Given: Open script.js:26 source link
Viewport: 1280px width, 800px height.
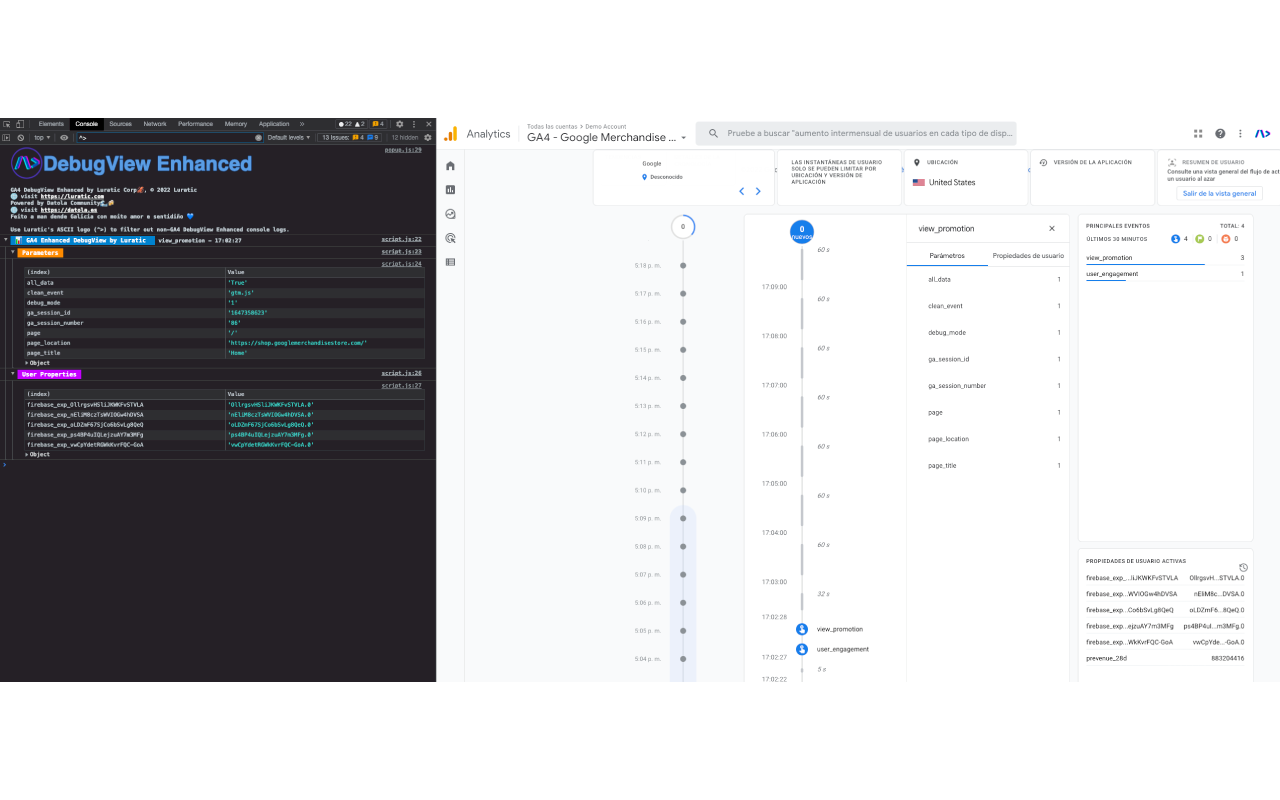Looking at the screenshot, I should coord(402,373).
